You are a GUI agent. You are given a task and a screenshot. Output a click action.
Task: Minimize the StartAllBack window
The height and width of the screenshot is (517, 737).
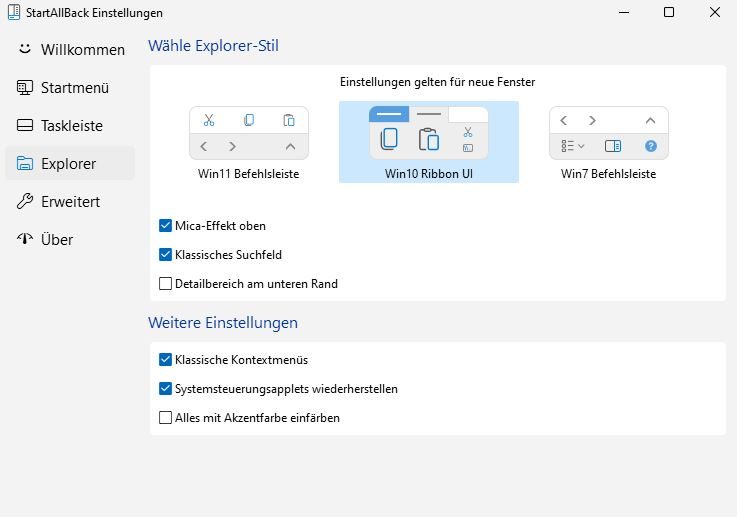pyautogui.click(x=624, y=12)
